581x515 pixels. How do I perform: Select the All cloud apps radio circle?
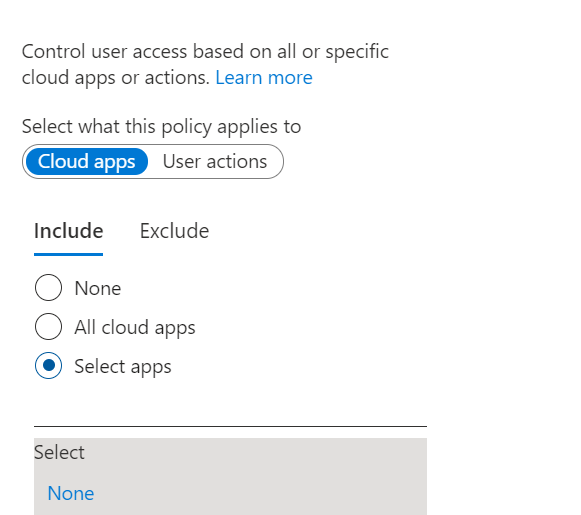49,326
